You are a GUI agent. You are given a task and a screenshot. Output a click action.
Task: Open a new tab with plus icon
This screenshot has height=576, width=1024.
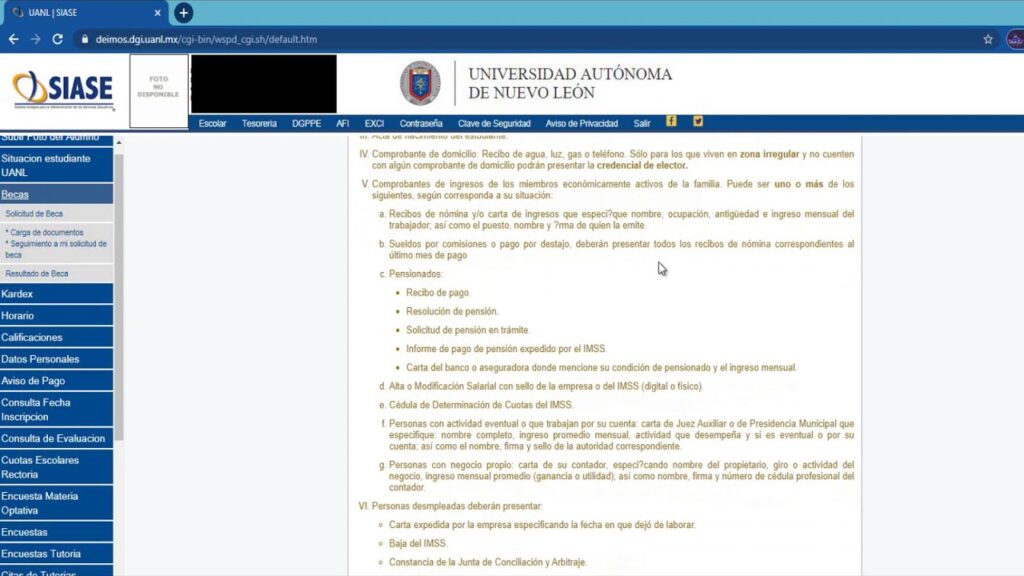click(184, 12)
